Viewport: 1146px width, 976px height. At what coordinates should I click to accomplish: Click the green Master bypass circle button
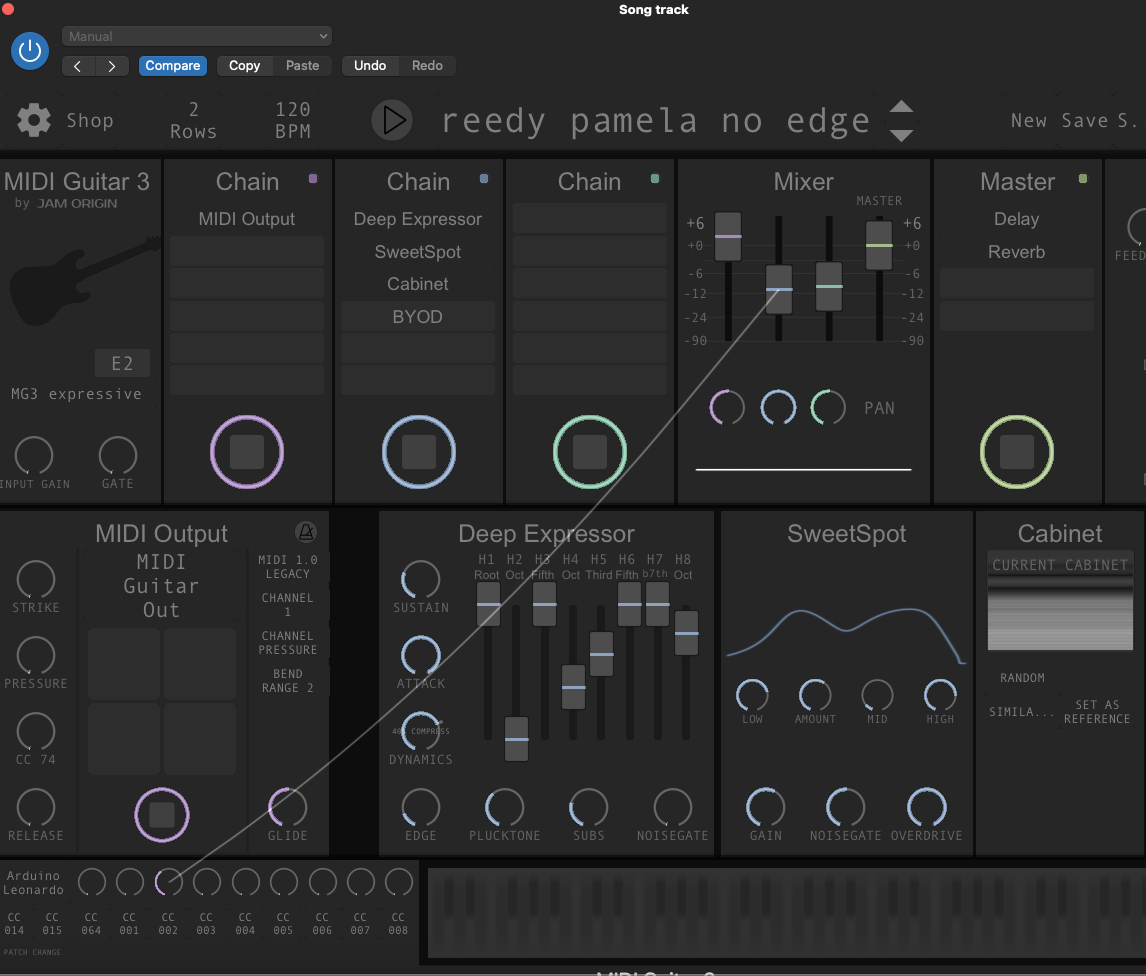click(1016, 452)
